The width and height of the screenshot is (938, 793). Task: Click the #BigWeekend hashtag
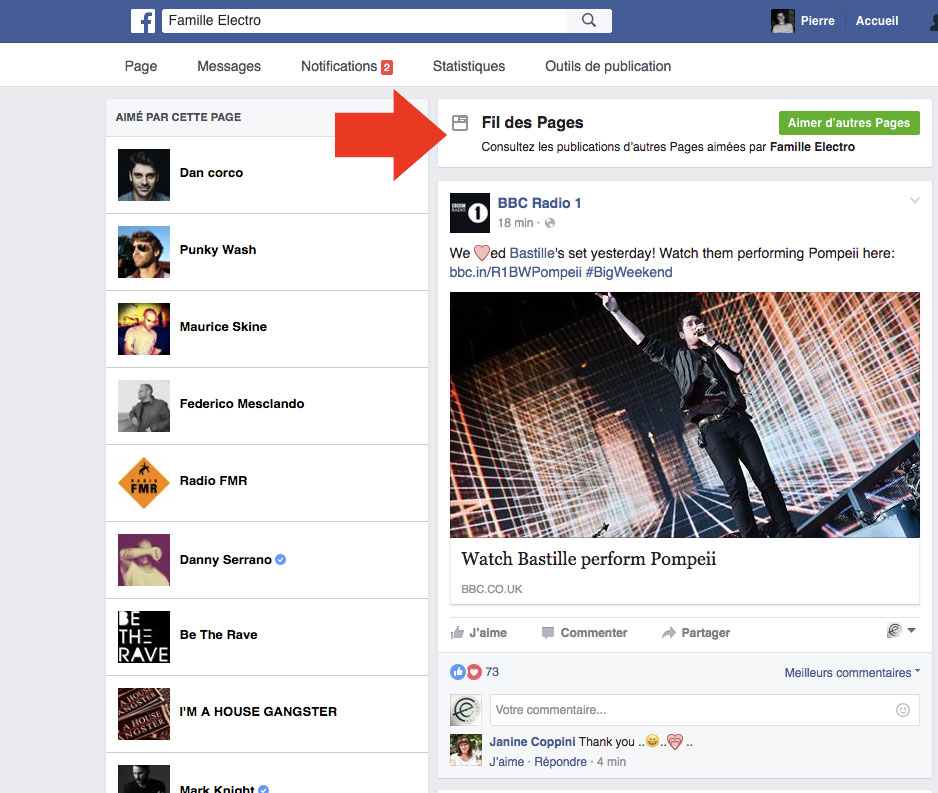pyautogui.click(x=629, y=273)
